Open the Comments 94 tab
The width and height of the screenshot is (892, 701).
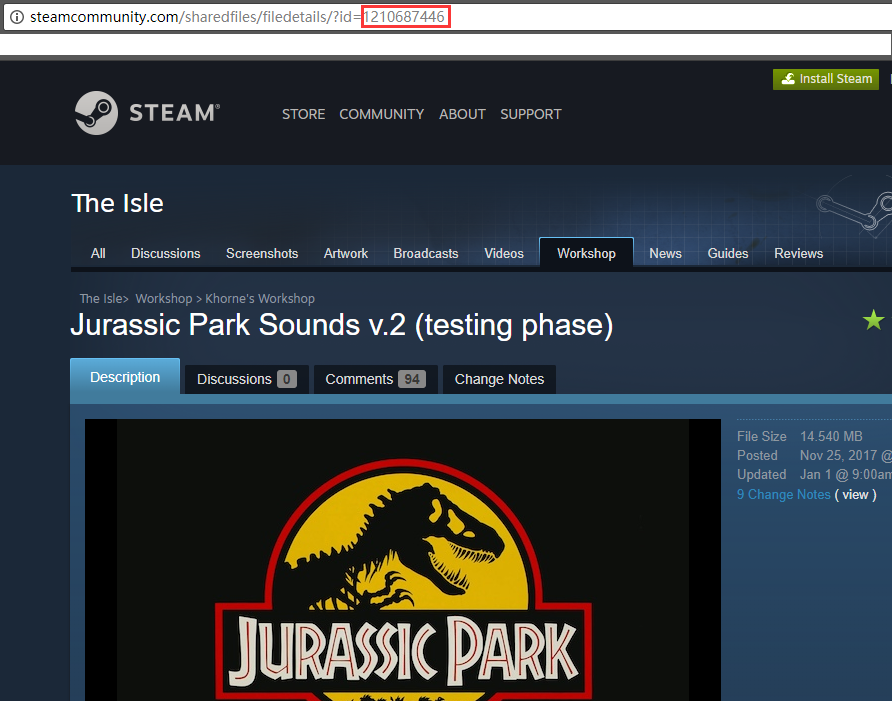[x=375, y=379]
